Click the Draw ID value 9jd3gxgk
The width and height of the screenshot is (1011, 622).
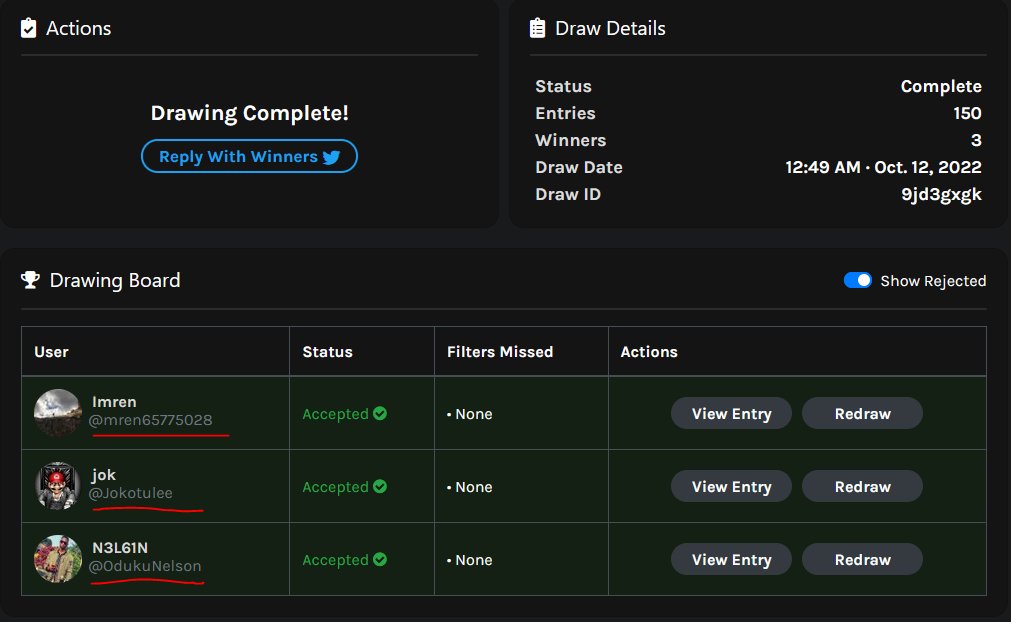(x=941, y=195)
